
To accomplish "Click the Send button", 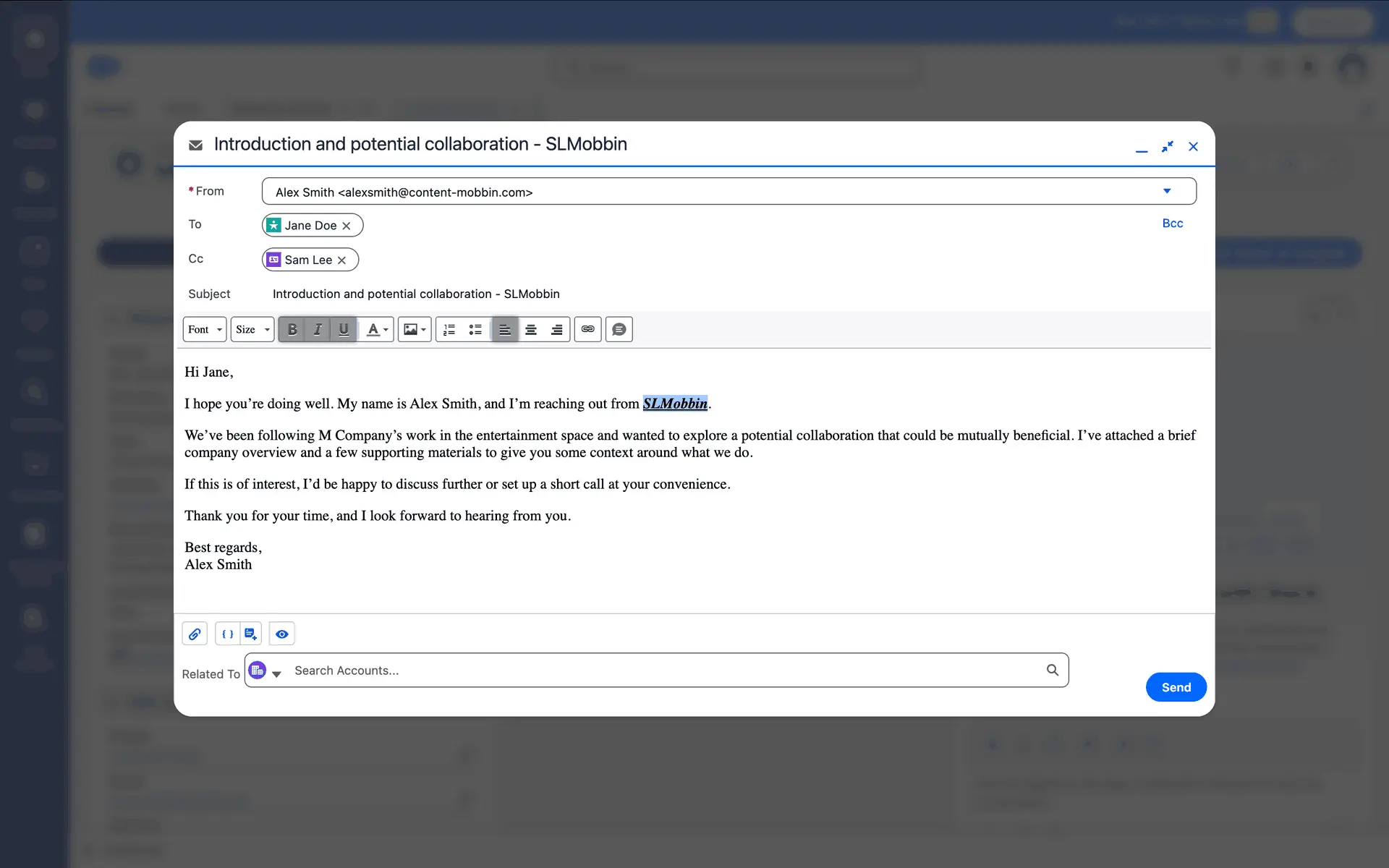I will click(1176, 687).
